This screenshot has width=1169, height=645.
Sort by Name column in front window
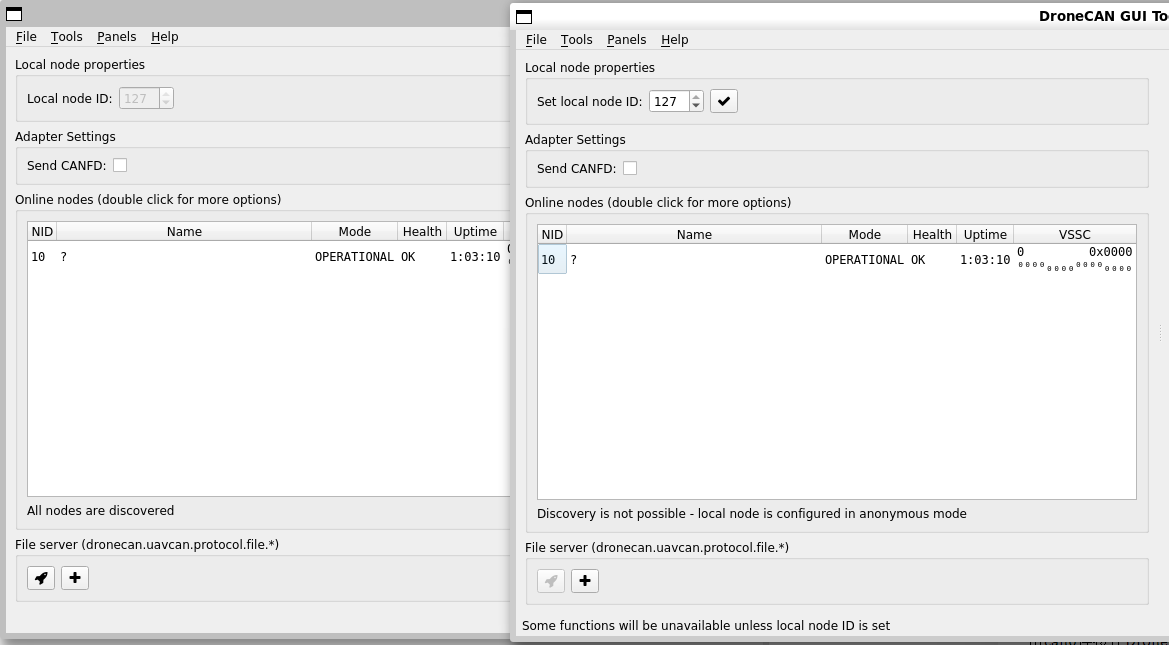(x=694, y=234)
